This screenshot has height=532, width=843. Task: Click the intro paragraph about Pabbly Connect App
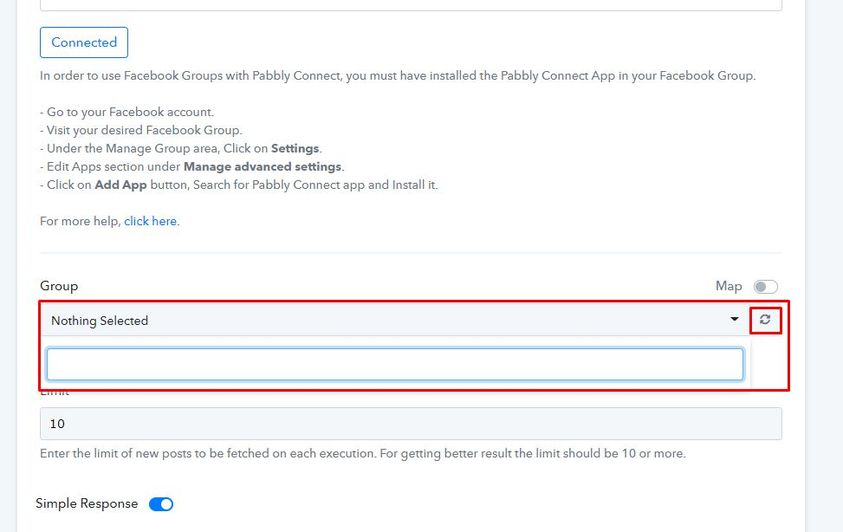pos(398,76)
